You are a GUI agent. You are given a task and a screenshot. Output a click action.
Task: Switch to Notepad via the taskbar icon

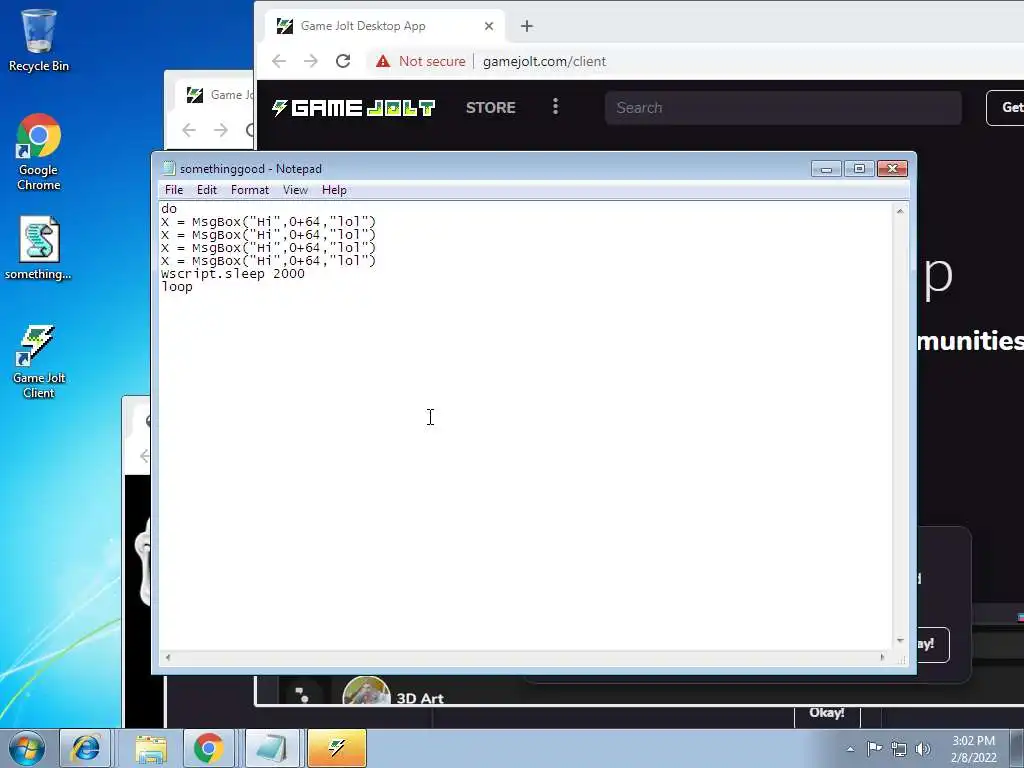[x=272, y=748]
